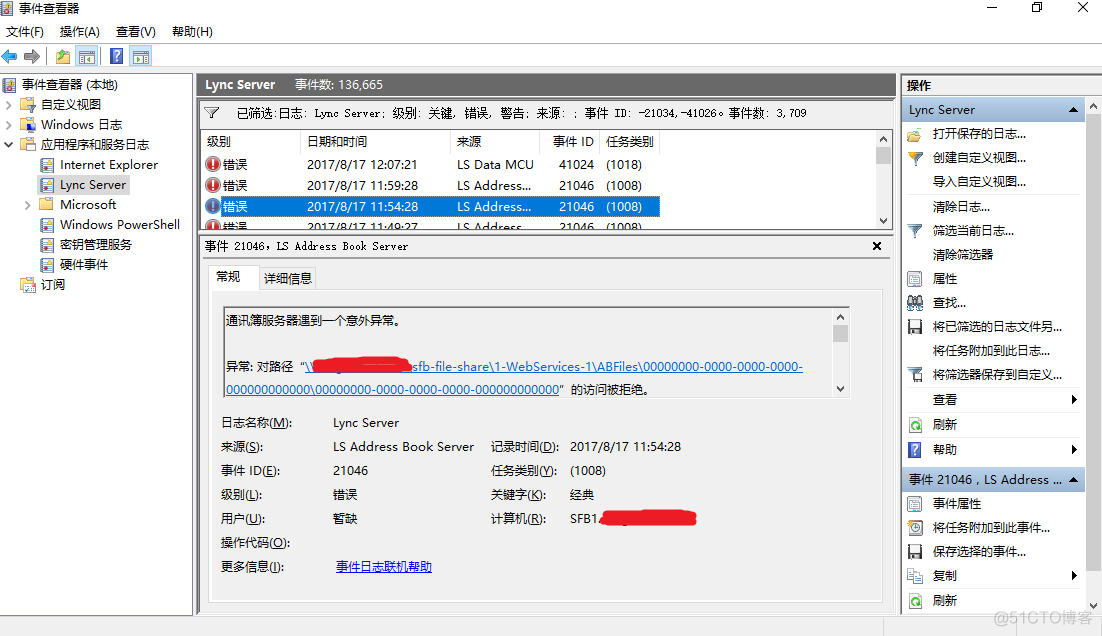Expand the Windows 日志 tree node

tap(8, 125)
